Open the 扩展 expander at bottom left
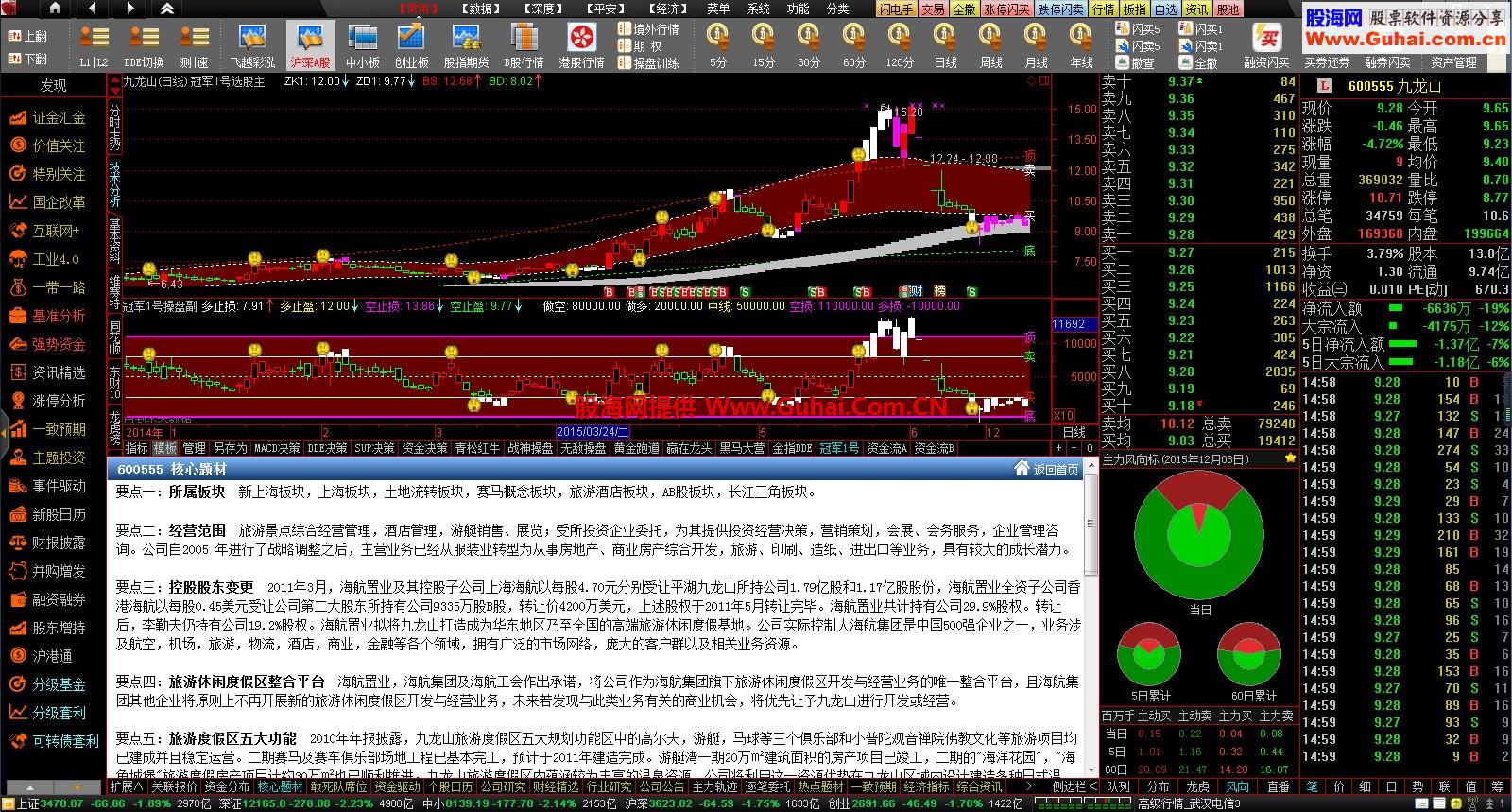 tap(127, 786)
